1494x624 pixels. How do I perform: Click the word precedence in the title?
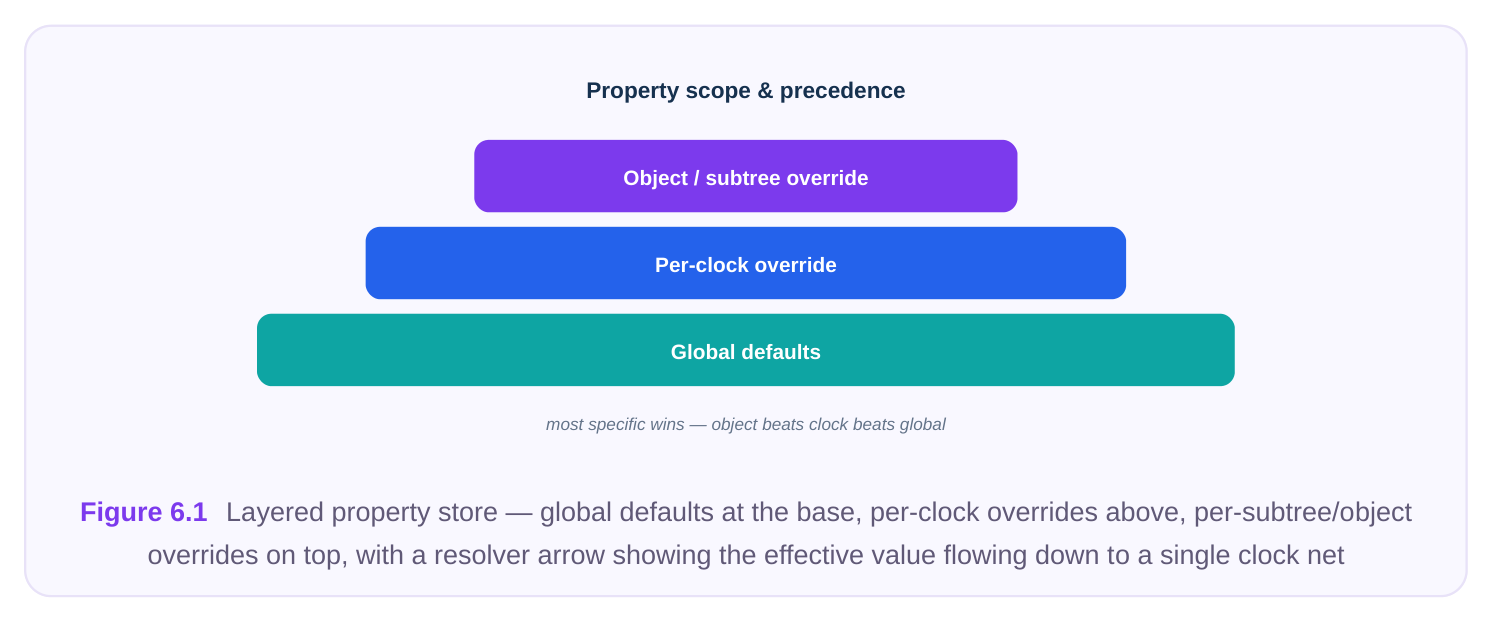[x=842, y=91]
